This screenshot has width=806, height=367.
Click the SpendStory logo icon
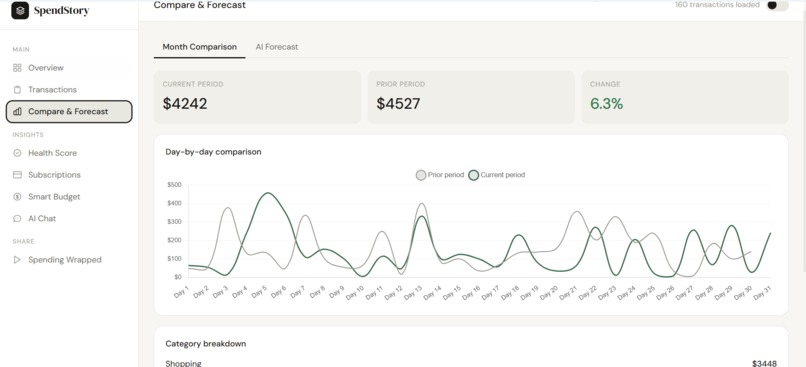[20, 10]
